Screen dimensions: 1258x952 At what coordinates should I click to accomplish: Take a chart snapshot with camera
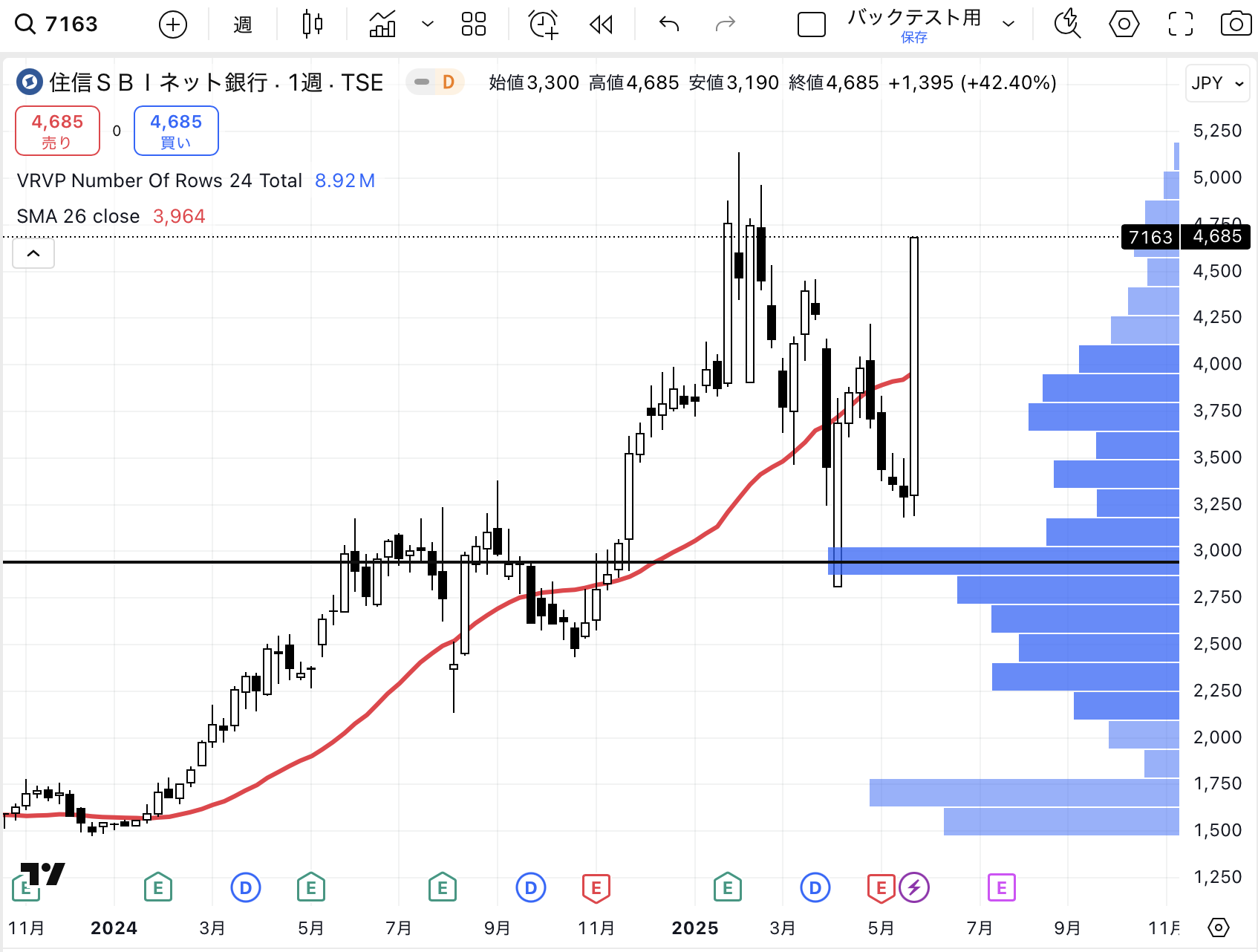(x=1236, y=25)
